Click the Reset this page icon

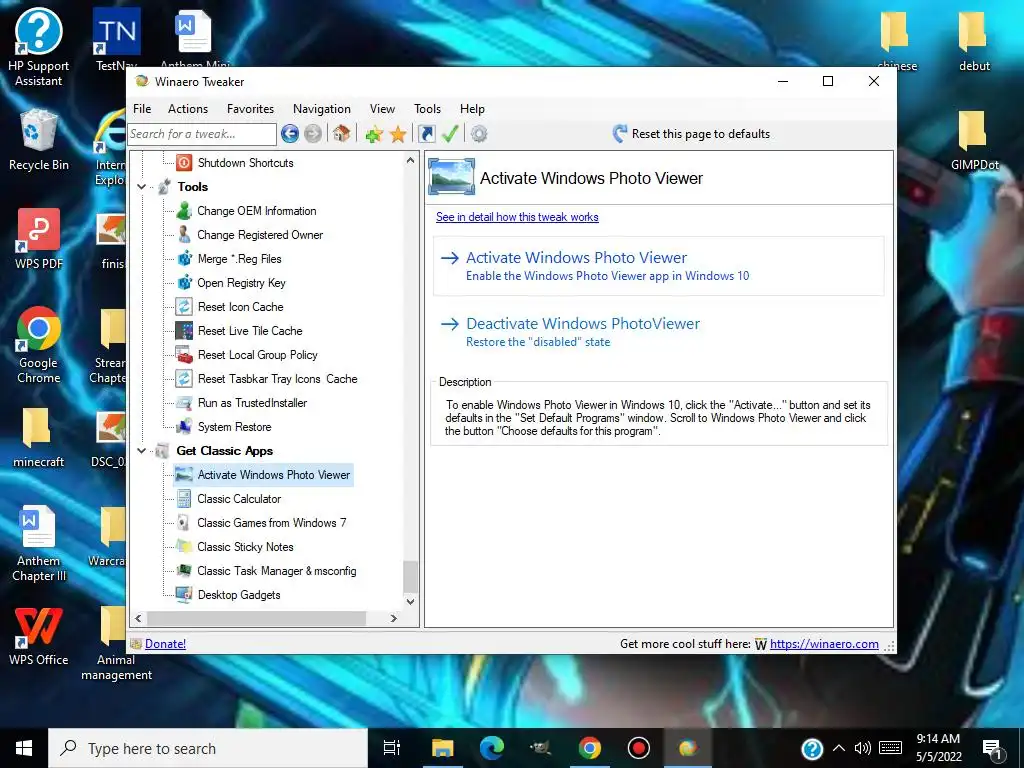click(x=620, y=134)
